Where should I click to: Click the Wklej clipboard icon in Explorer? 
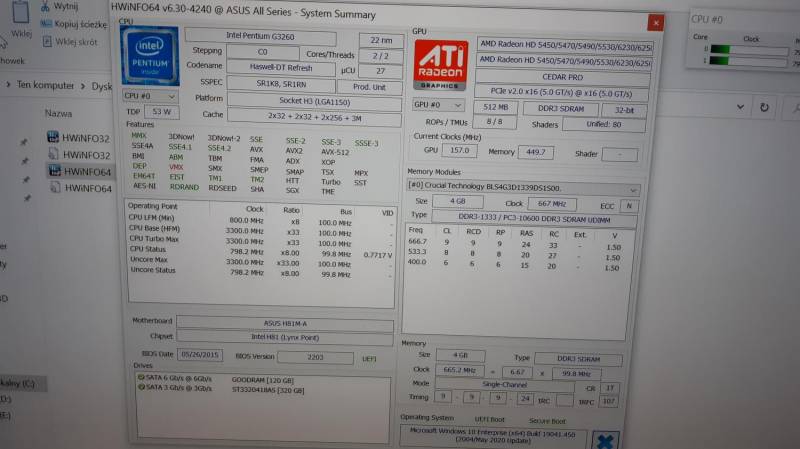(x=20, y=11)
